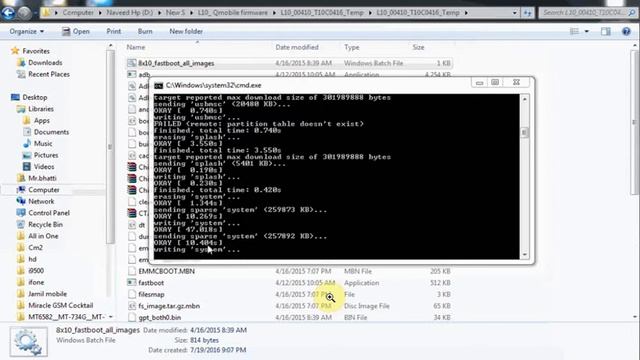Select the filesmap file

[151, 294]
